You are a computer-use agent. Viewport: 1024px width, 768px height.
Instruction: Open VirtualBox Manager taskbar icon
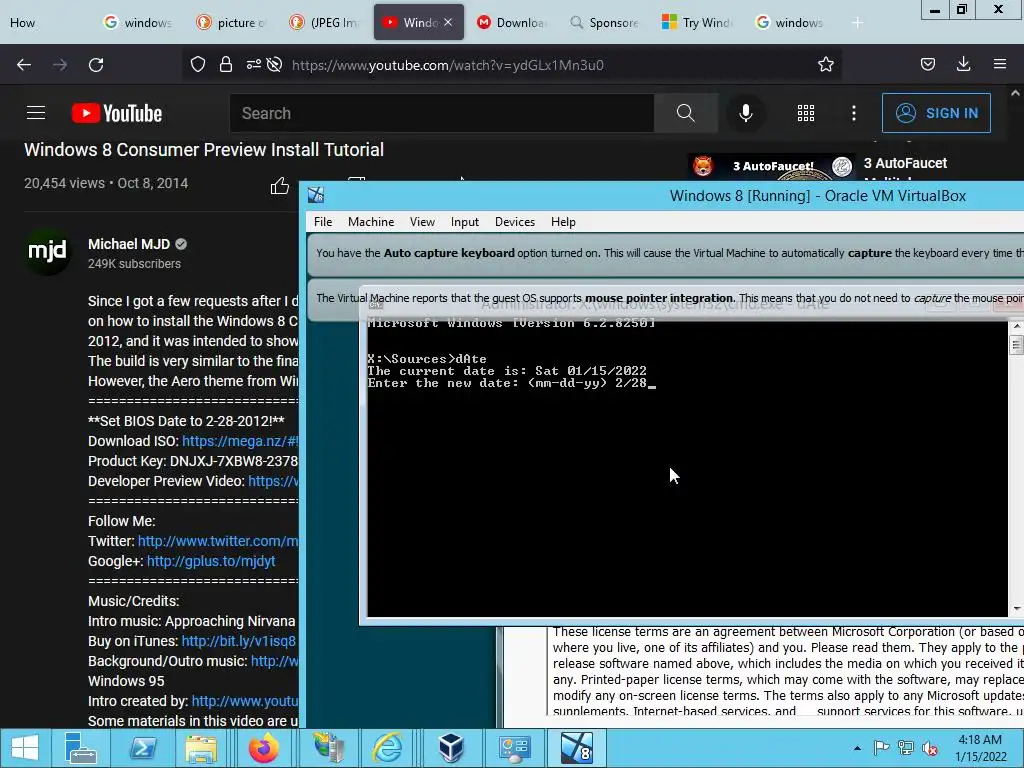click(451, 748)
